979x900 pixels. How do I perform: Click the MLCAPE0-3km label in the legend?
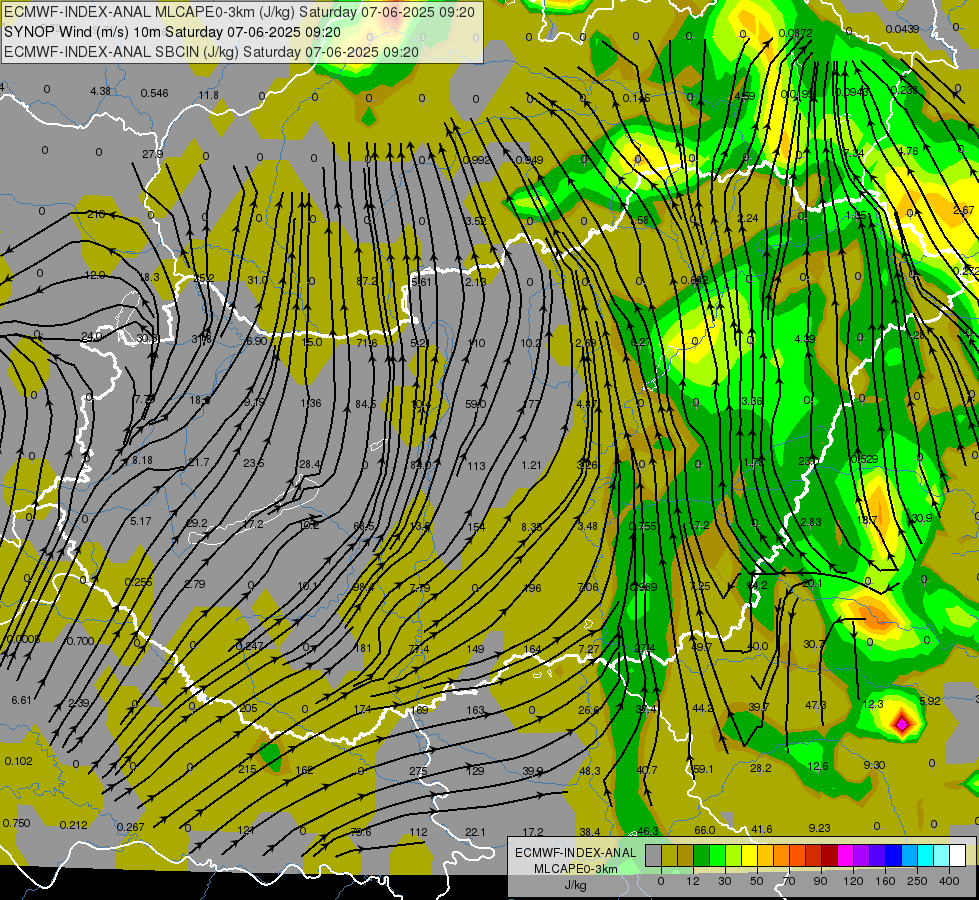click(576, 869)
